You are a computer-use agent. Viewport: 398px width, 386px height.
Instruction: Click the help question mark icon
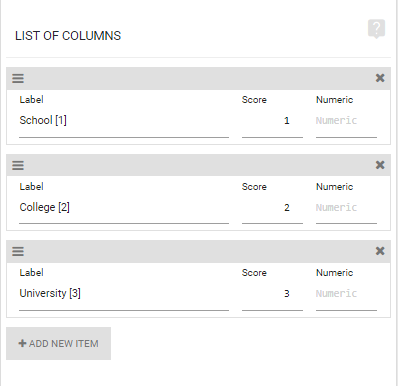coord(376,29)
